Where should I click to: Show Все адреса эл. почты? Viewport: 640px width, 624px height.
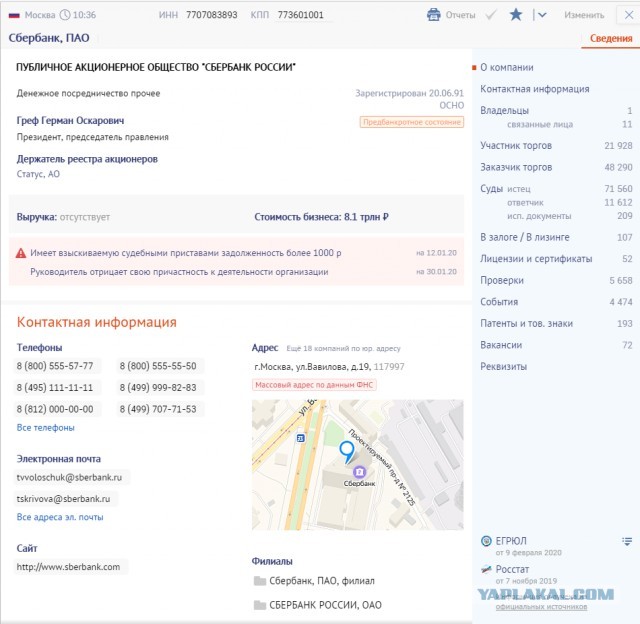coord(60,517)
